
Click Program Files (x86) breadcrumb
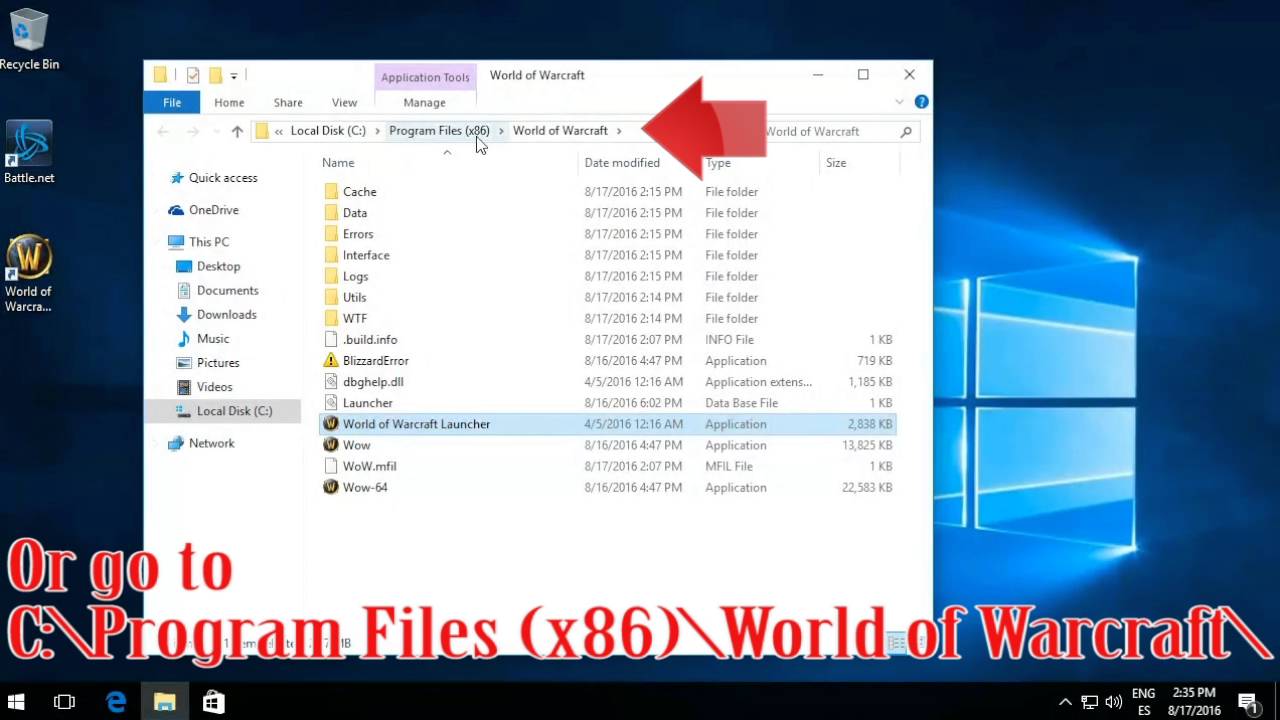[x=439, y=131]
